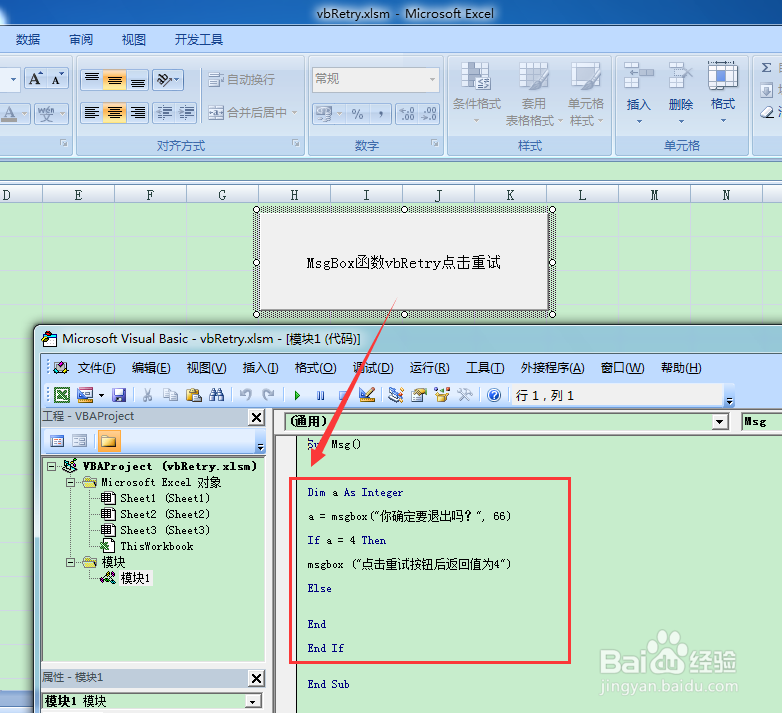
Task: Click Paste icon in VBA toolbar
Action: (194, 395)
